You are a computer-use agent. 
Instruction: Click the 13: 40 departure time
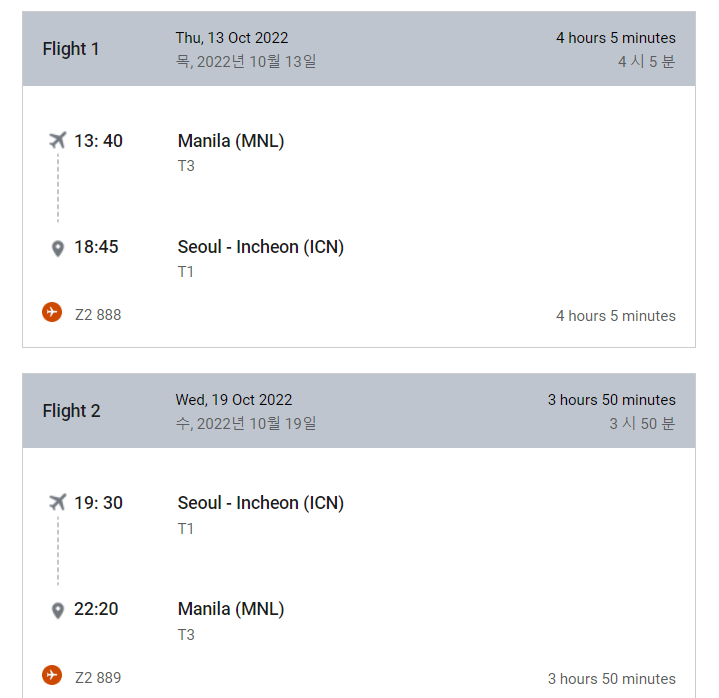pyautogui.click(x=99, y=141)
